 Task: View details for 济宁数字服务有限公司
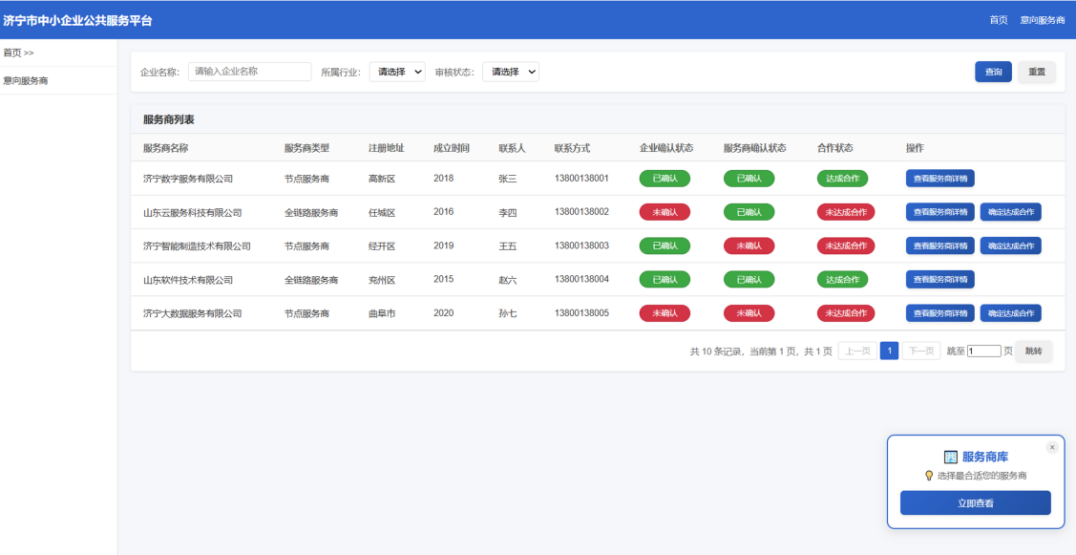pyautogui.click(x=940, y=179)
